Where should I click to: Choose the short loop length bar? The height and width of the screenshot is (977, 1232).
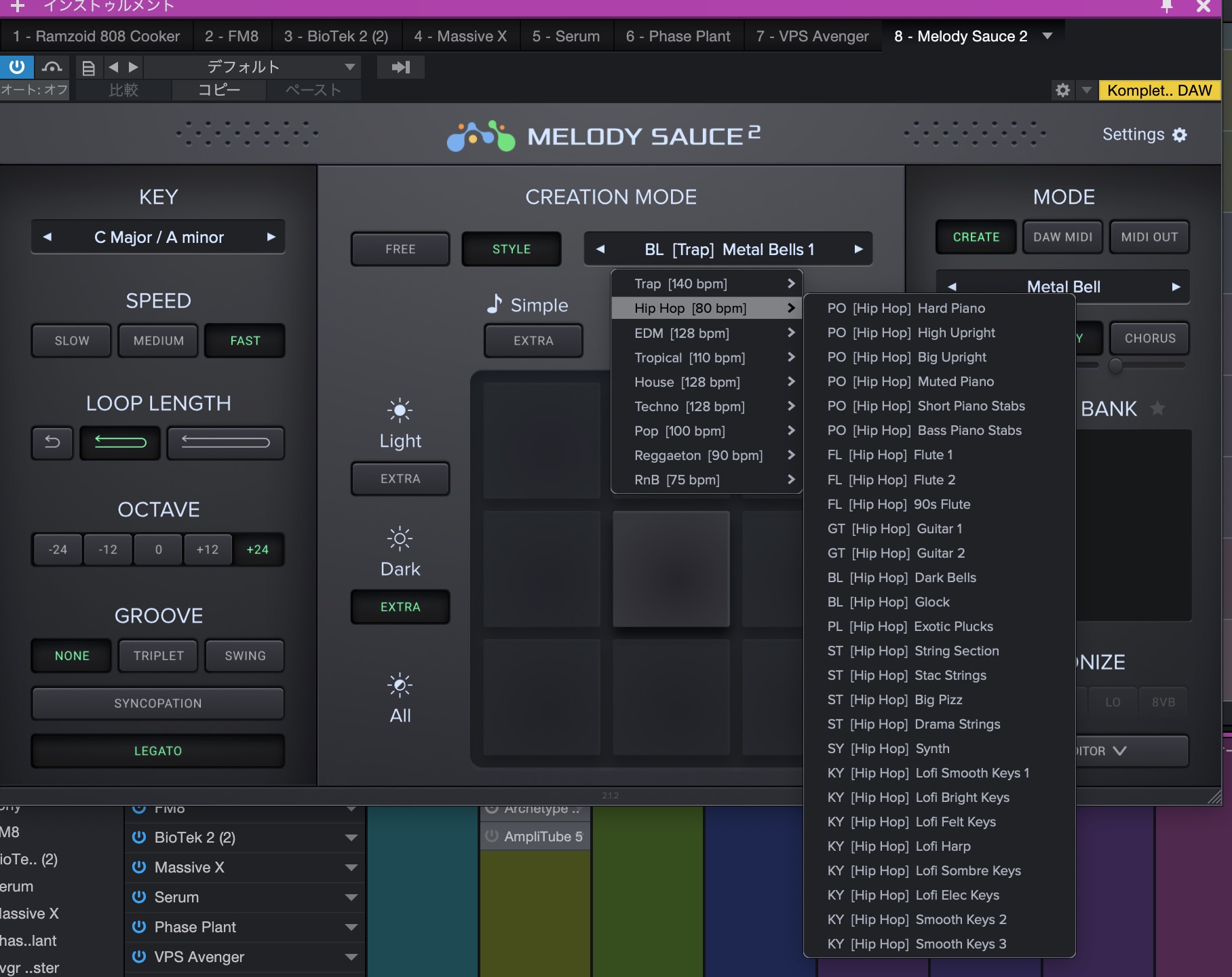click(x=120, y=442)
